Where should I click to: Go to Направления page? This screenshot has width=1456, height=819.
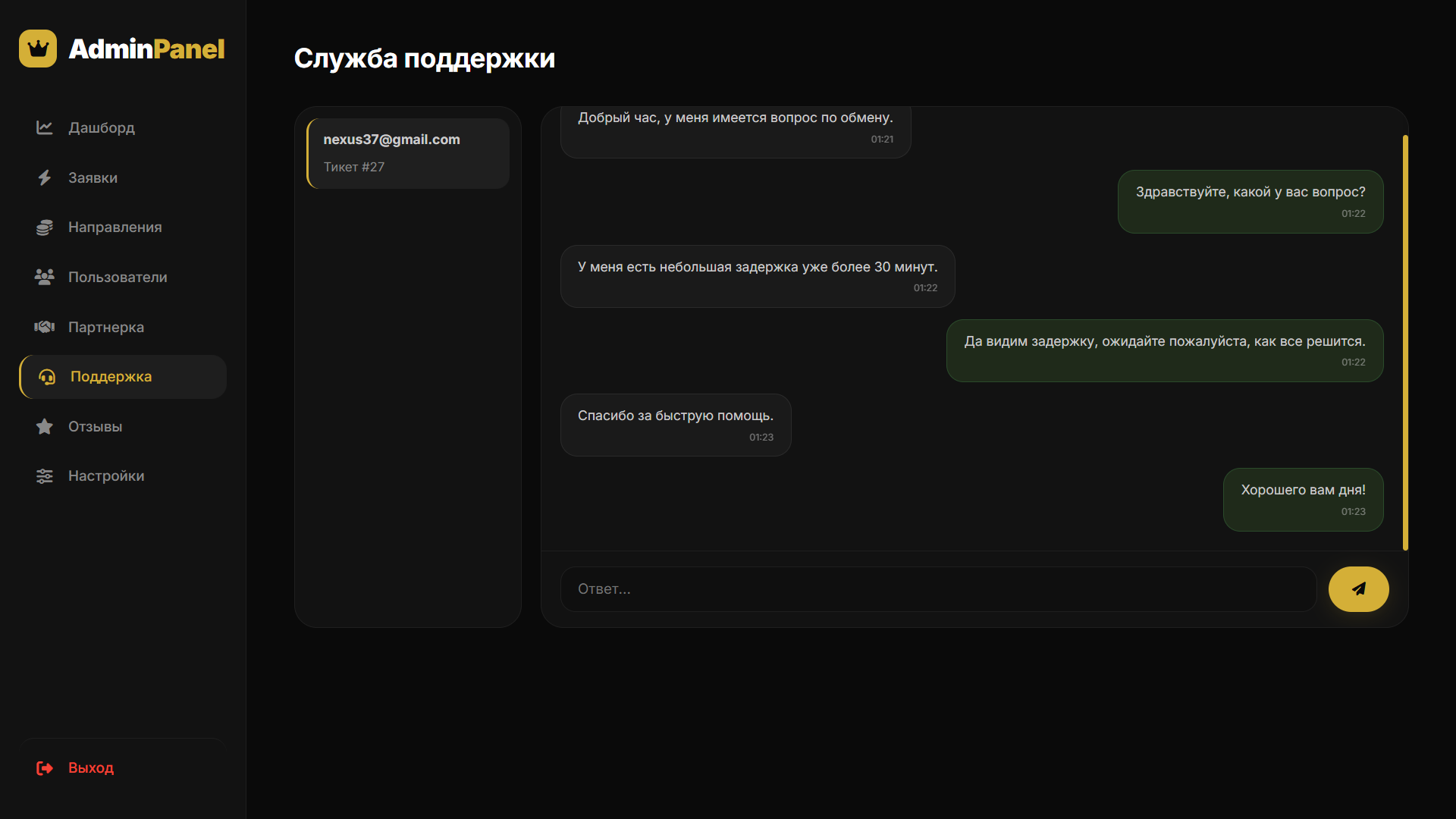[123, 227]
